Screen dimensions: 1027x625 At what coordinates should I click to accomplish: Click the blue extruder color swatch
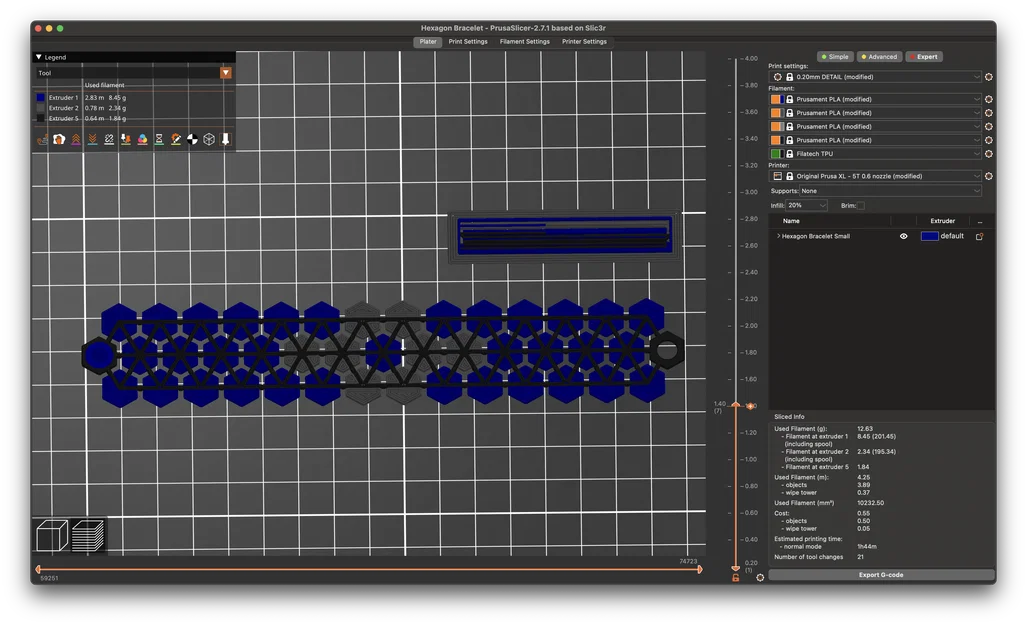[x=929, y=237]
